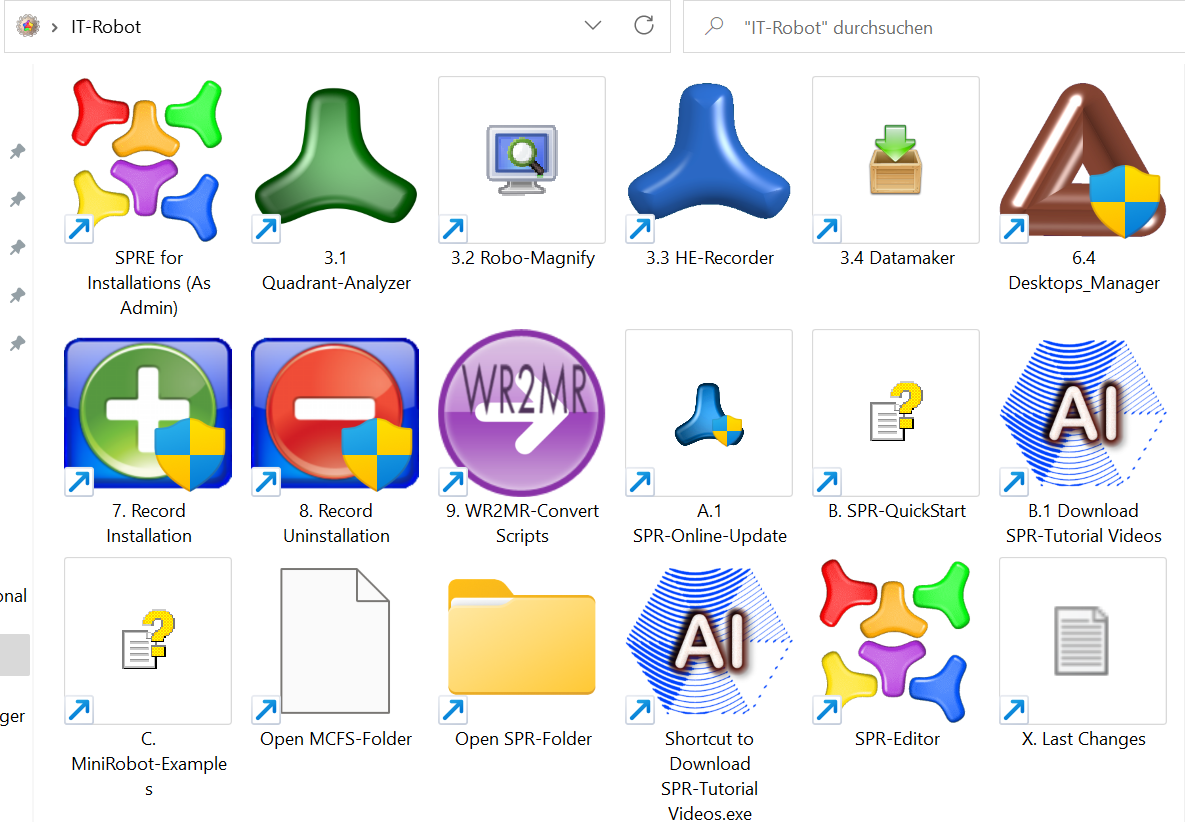Screen dimensions: 1185x822
Task: Select the 7. Record Installation icon
Action: tap(148, 414)
